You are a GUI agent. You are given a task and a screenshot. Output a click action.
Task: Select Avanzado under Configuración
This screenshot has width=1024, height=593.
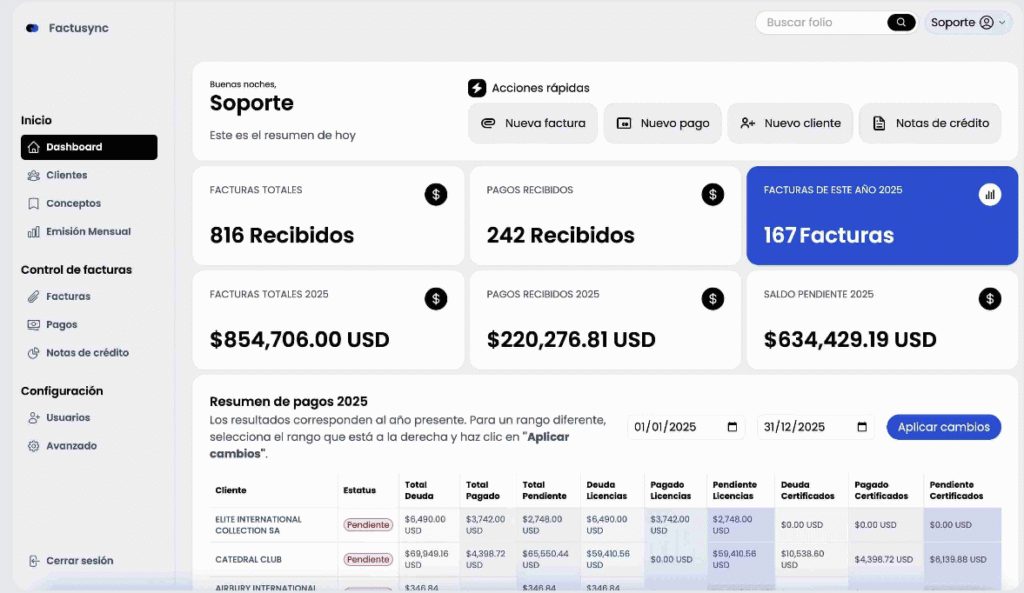coord(70,445)
